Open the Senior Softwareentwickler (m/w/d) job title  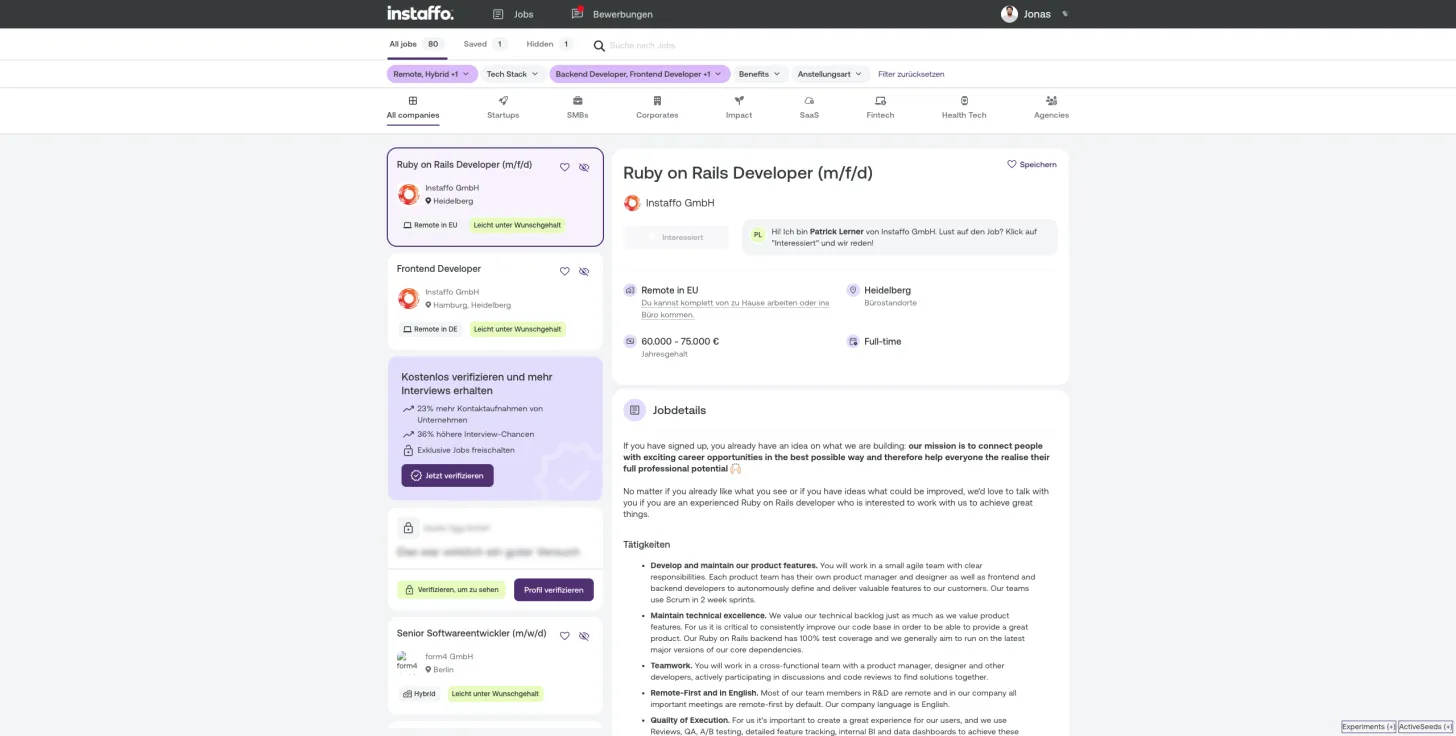tap(472, 634)
